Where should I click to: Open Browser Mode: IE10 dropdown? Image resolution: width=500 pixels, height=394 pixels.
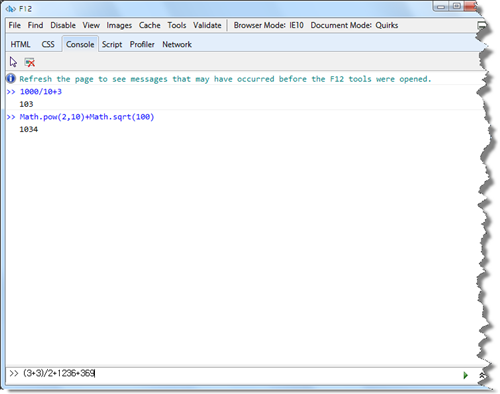click(268, 25)
